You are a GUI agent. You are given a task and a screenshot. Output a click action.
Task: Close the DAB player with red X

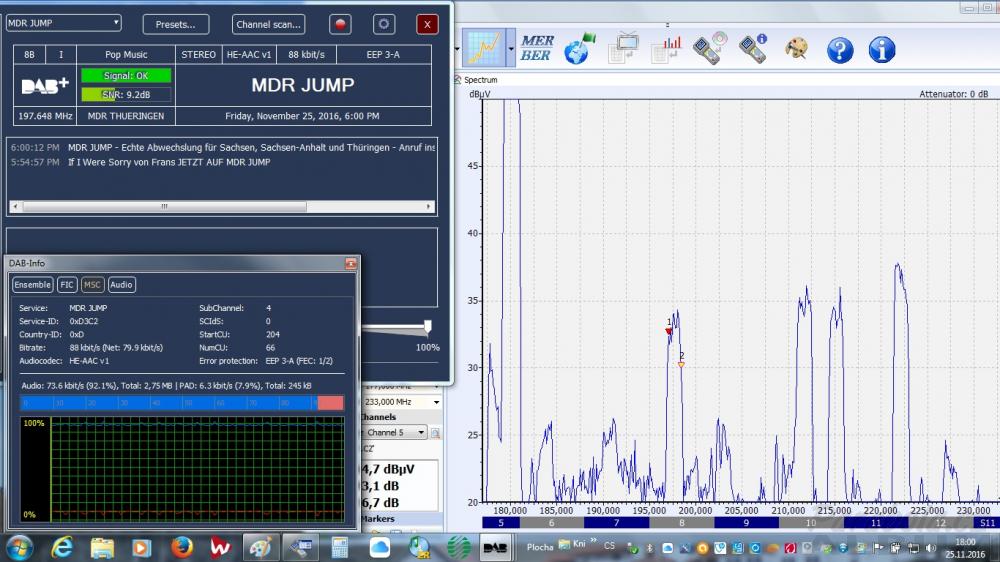tap(427, 24)
